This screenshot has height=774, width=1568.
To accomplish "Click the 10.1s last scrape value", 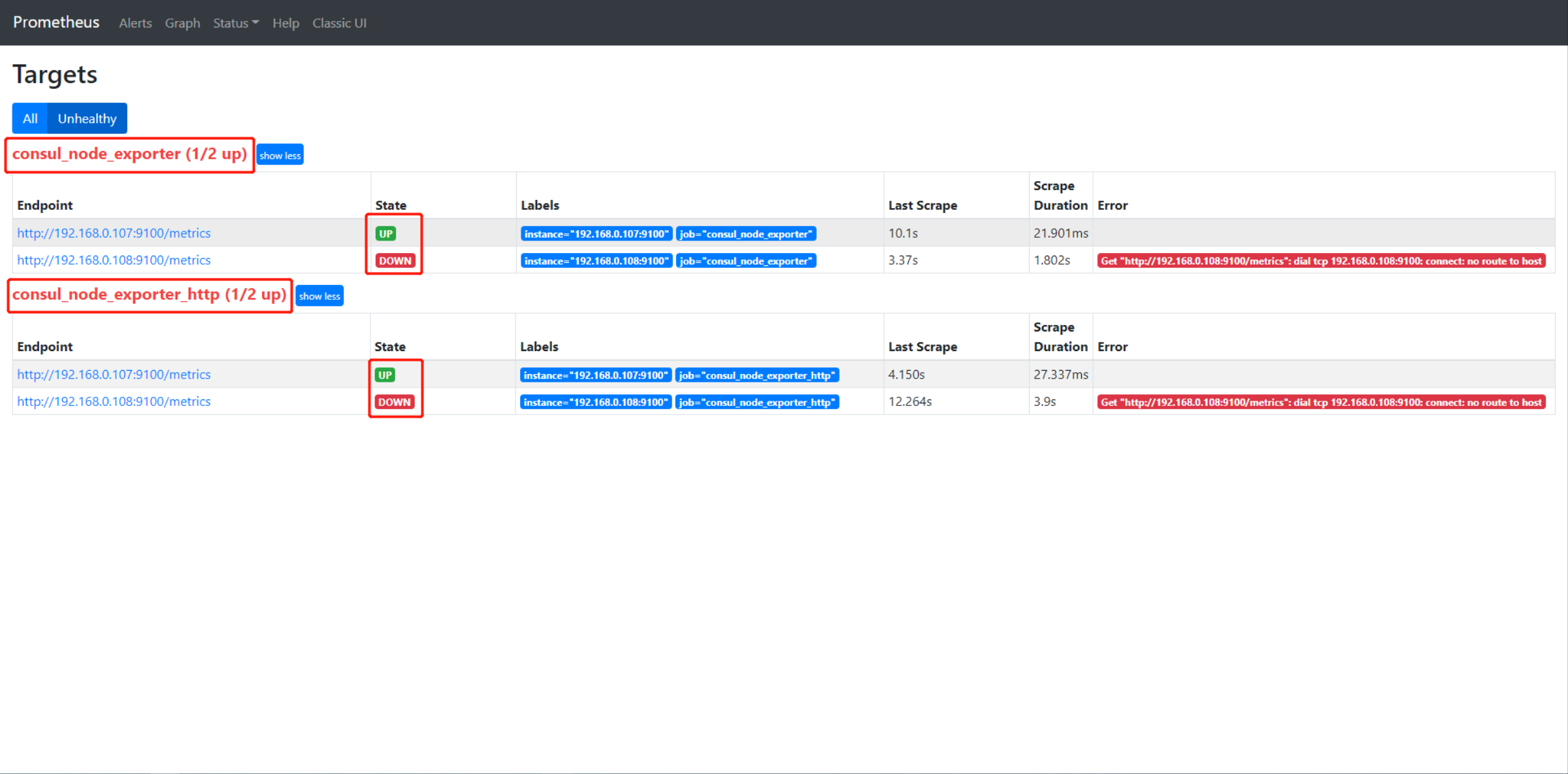I will [x=903, y=233].
